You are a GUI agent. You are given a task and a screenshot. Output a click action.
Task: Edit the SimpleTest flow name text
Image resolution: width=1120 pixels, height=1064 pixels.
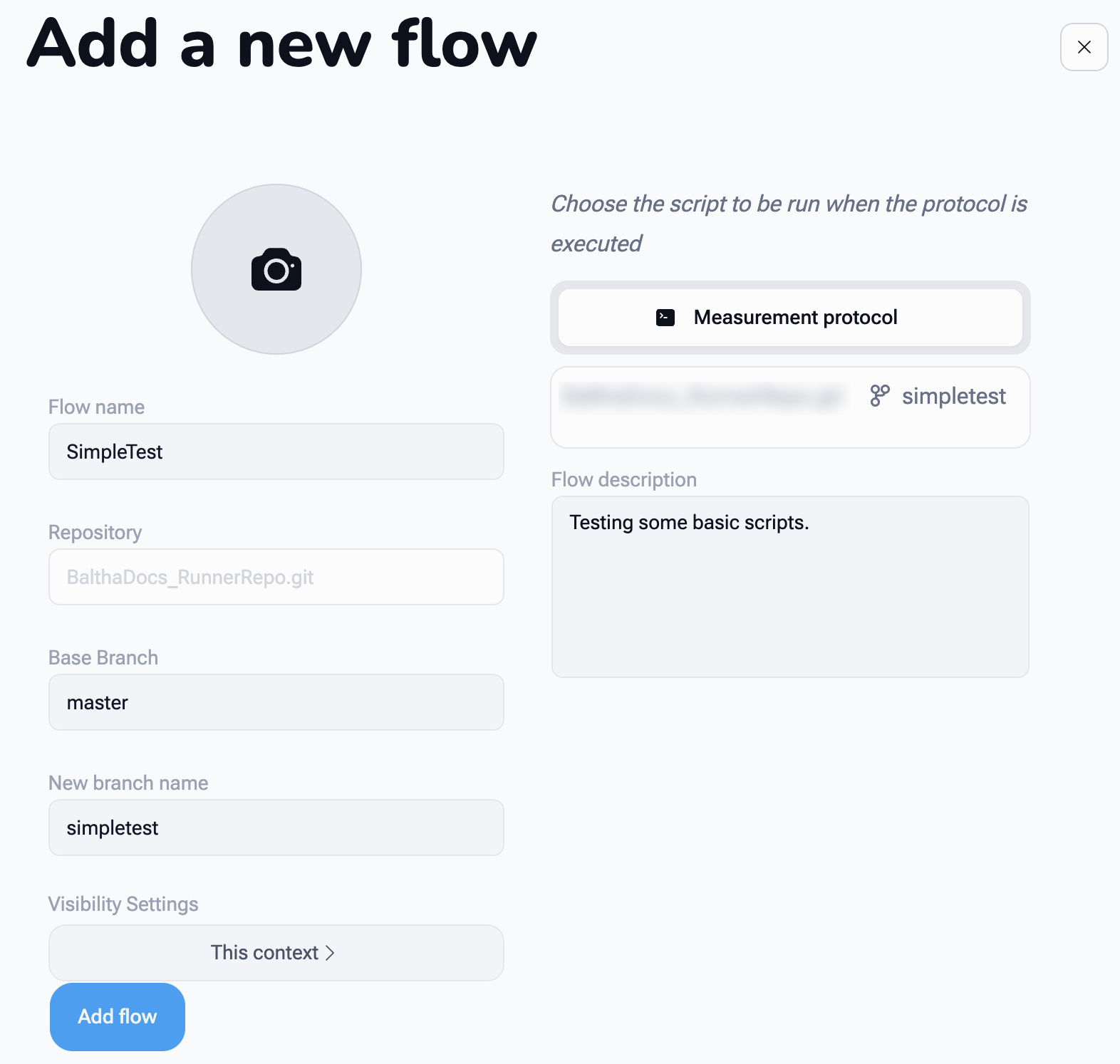114,452
